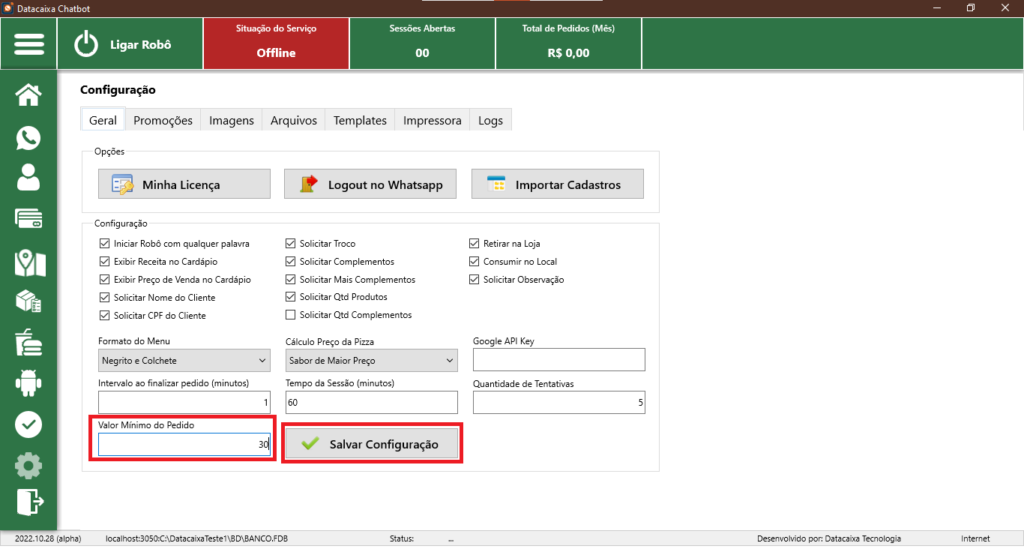Enable Solicitar Qtd Complementos checkbox
This screenshot has height=549, width=1024.
[291, 315]
